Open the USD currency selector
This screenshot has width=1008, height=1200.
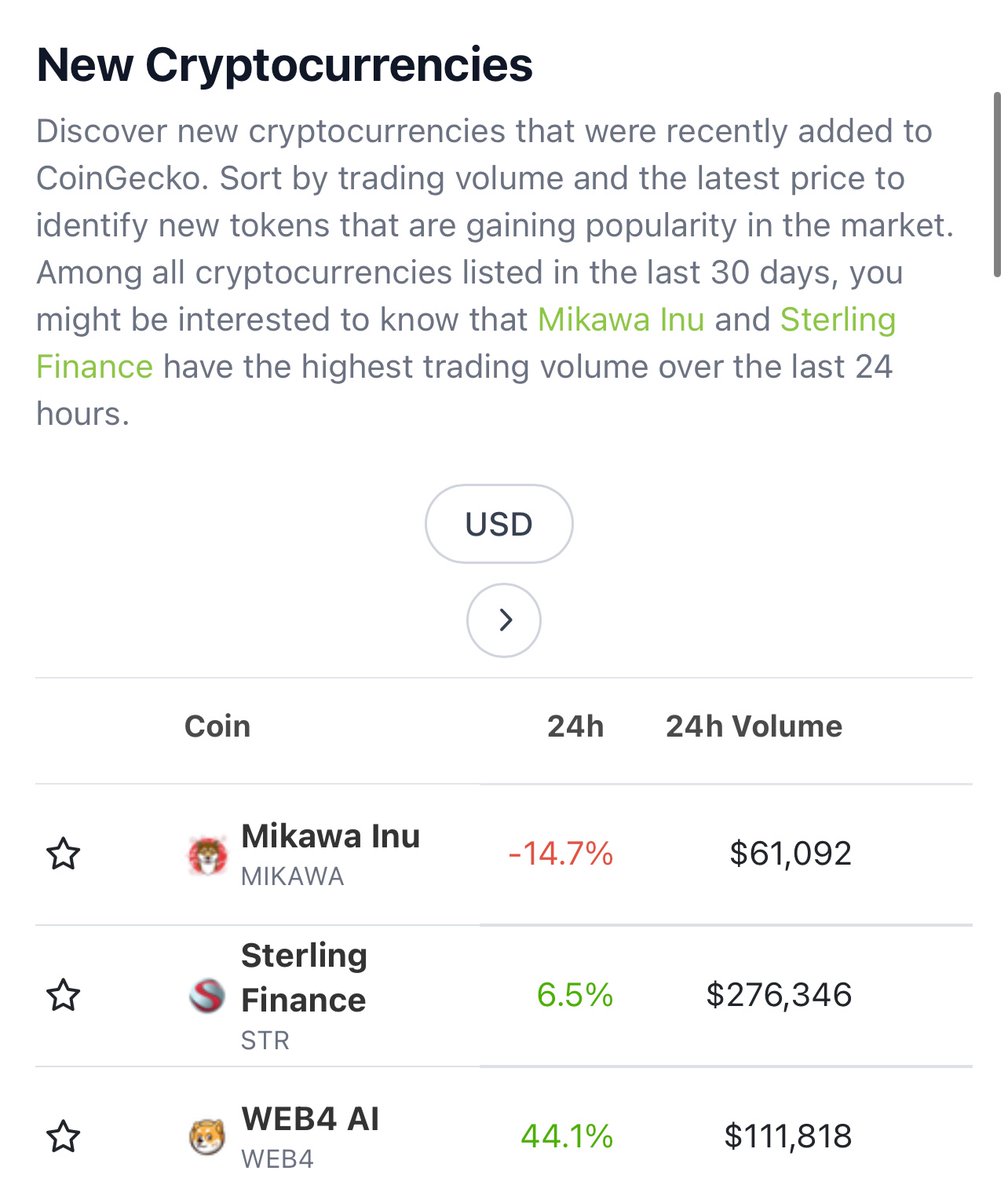[499, 524]
